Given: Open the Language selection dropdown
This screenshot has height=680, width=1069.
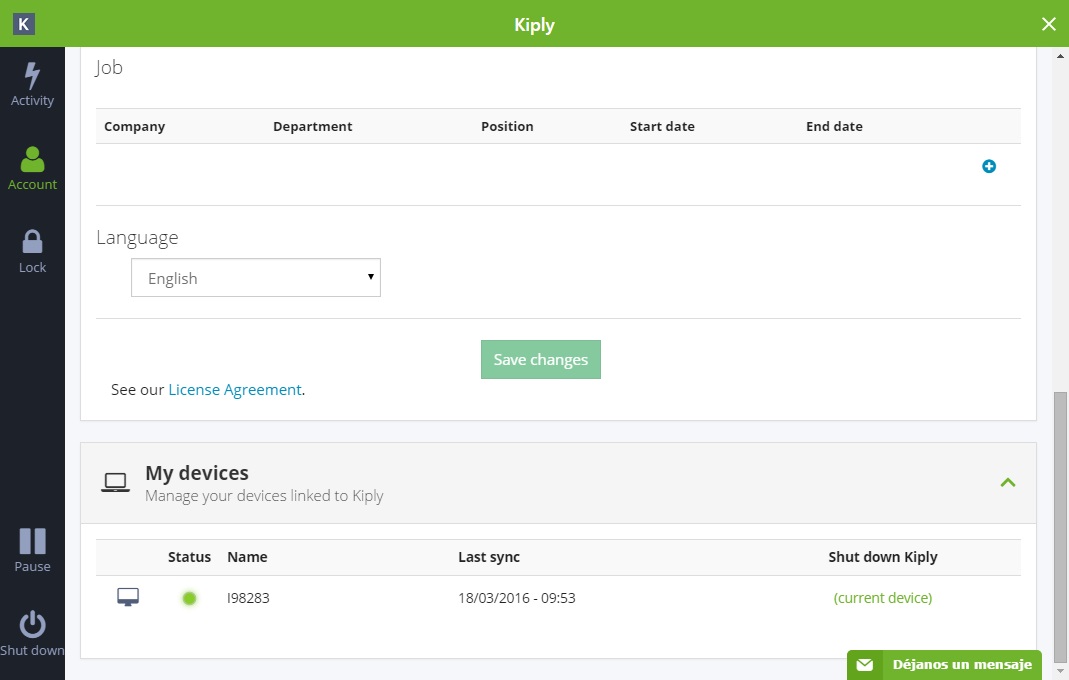Looking at the screenshot, I should click(x=255, y=277).
